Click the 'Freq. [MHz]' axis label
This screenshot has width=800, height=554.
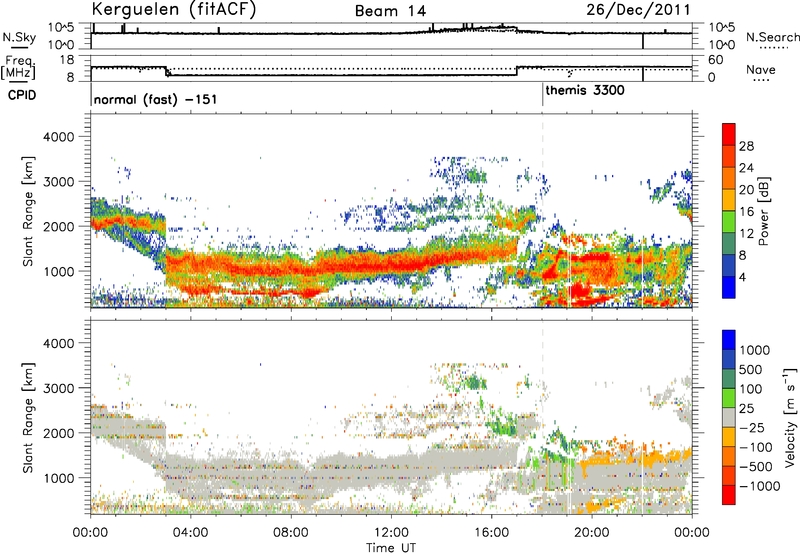click(18, 67)
